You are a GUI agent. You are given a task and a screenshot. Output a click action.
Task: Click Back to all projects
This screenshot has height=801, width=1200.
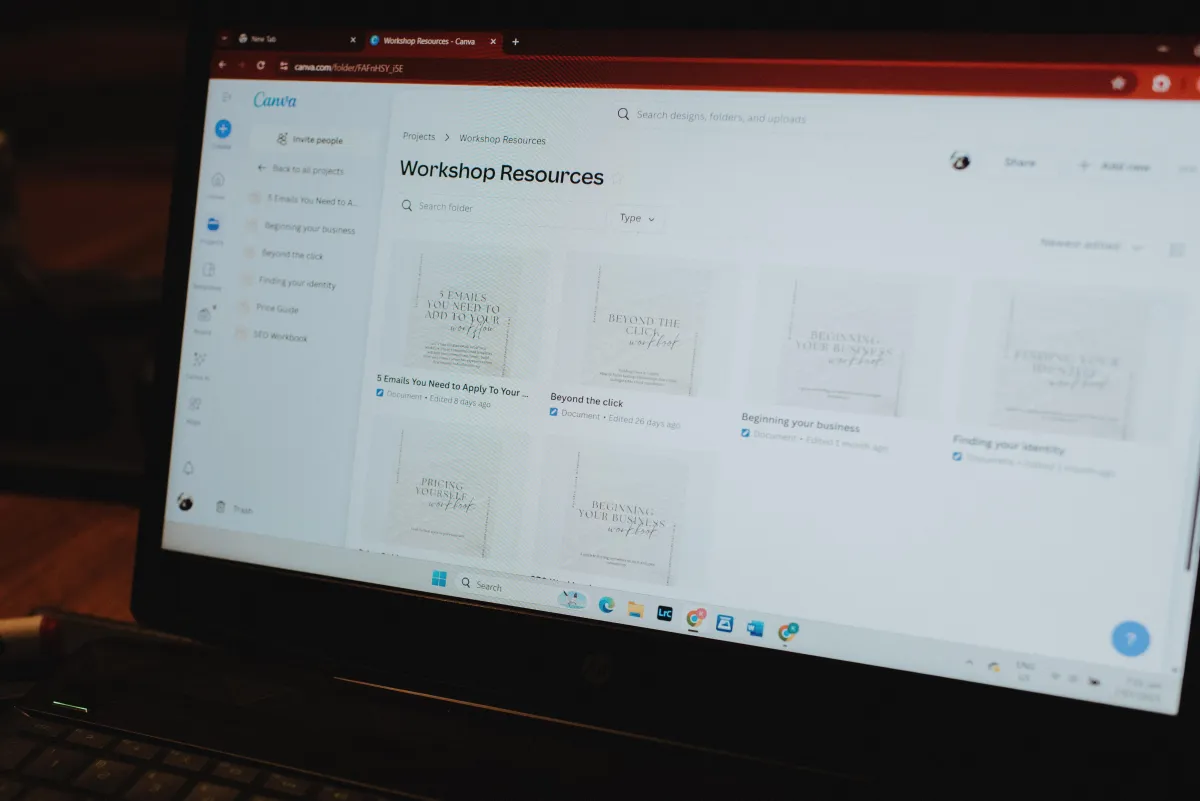pyautogui.click(x=300, y=171)
